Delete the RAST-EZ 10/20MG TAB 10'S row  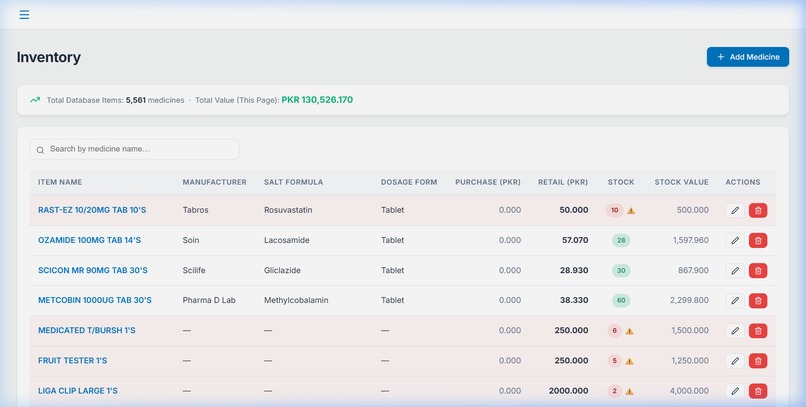(758, 210)
